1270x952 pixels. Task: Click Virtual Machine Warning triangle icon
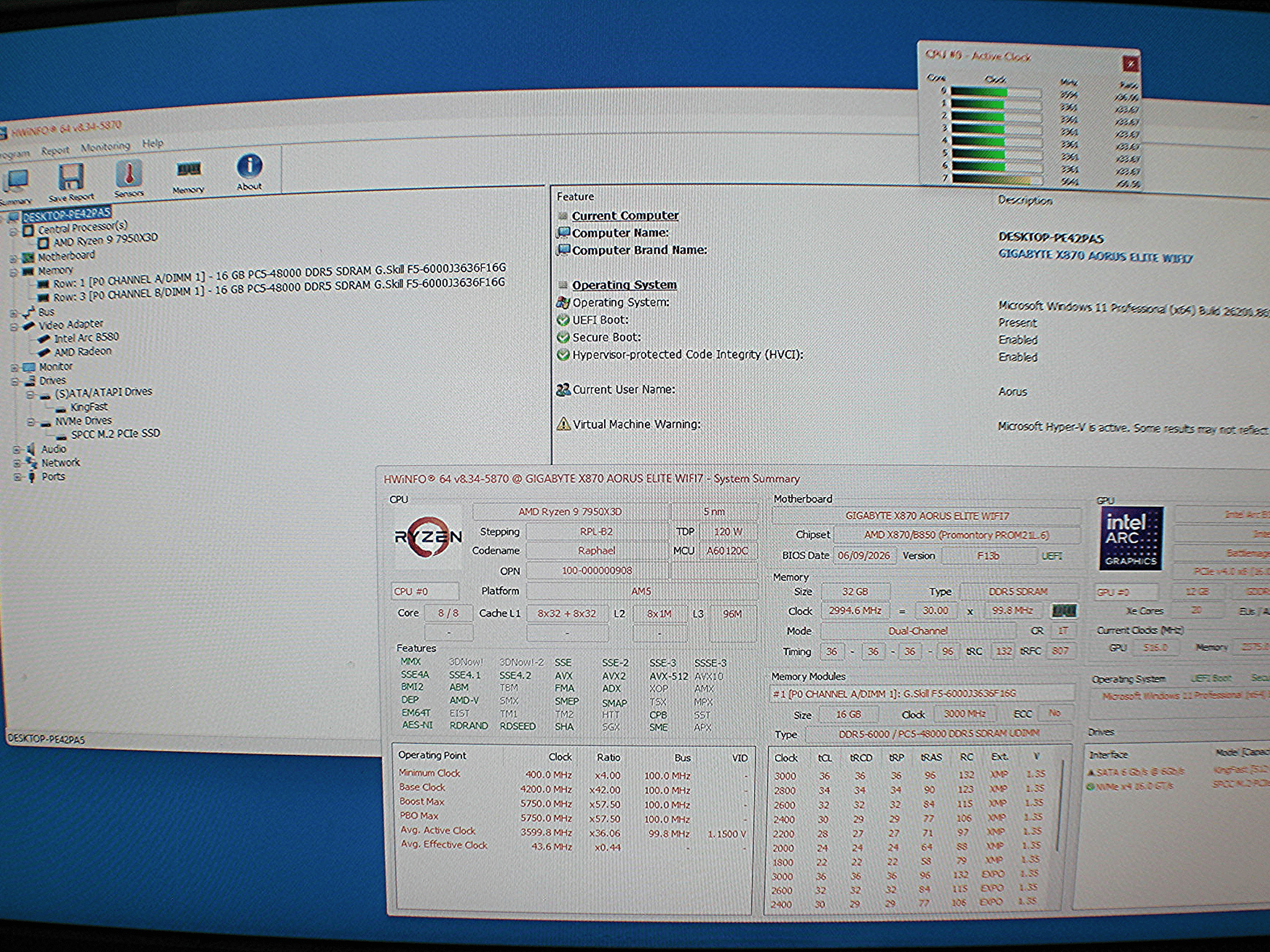tap(563, 424)
